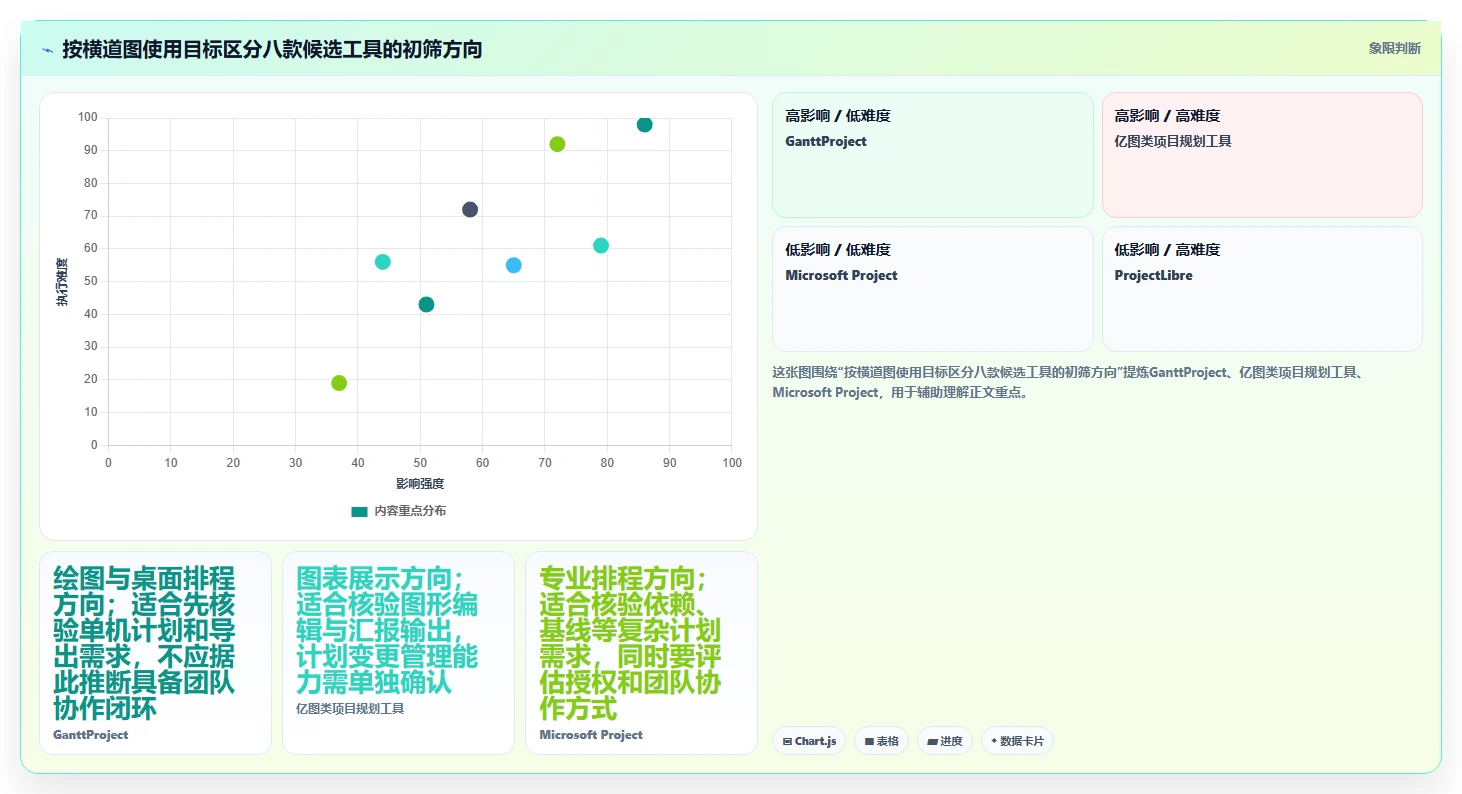Click Microsoft Project in the 低影响 / 低难度 quadrant card
The height and width of the screenshot is (794, 1462).
[x=841, y=276]
